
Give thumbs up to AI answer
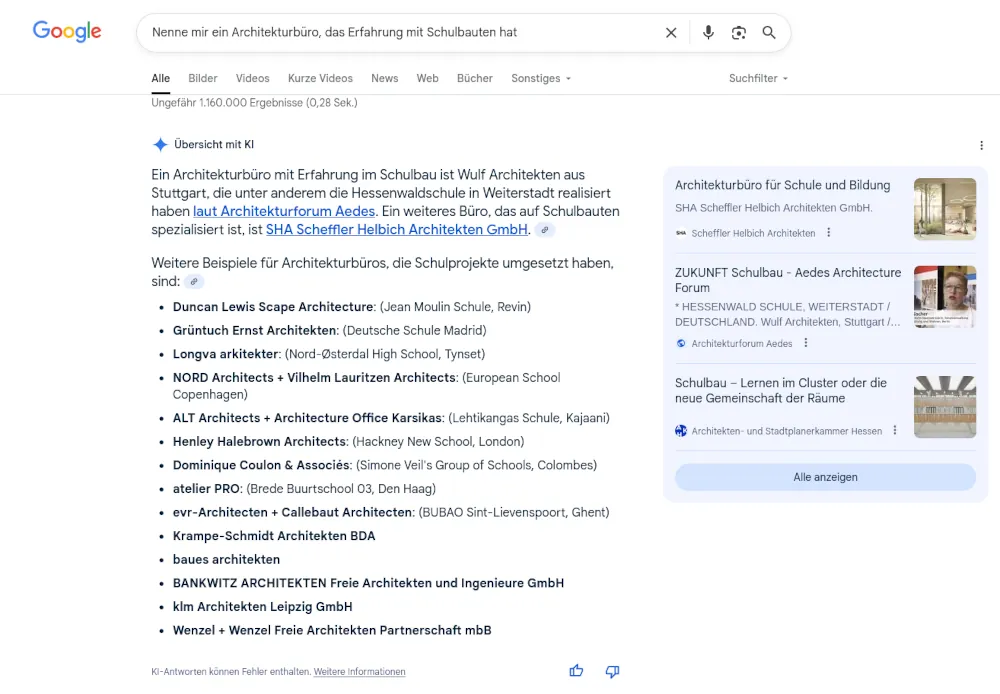point(577,670)
